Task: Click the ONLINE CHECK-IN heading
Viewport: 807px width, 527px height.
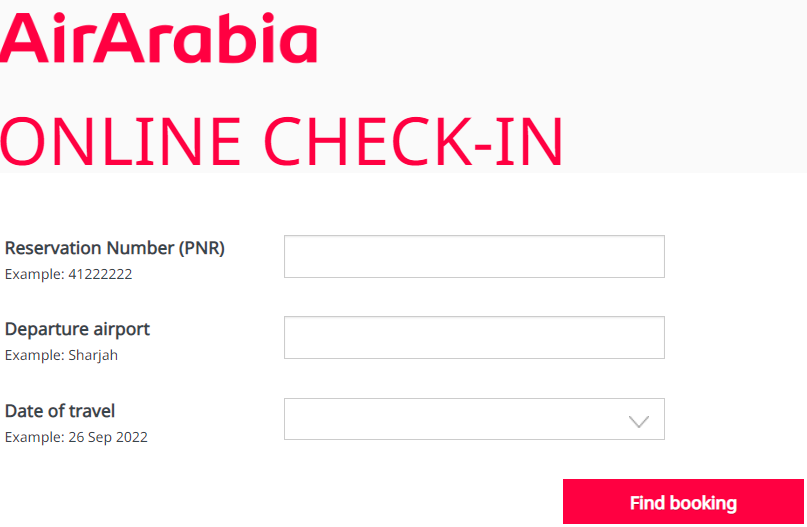Action: [x=282, y=142]
